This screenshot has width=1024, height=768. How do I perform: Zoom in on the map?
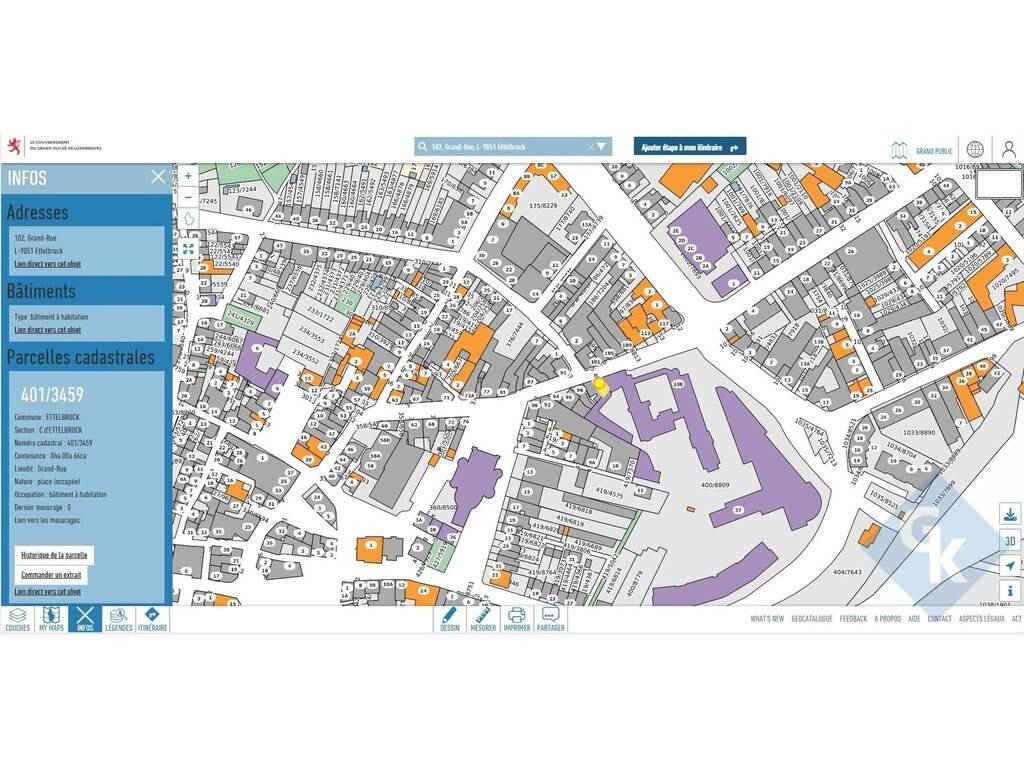click(x=188, y=175)
